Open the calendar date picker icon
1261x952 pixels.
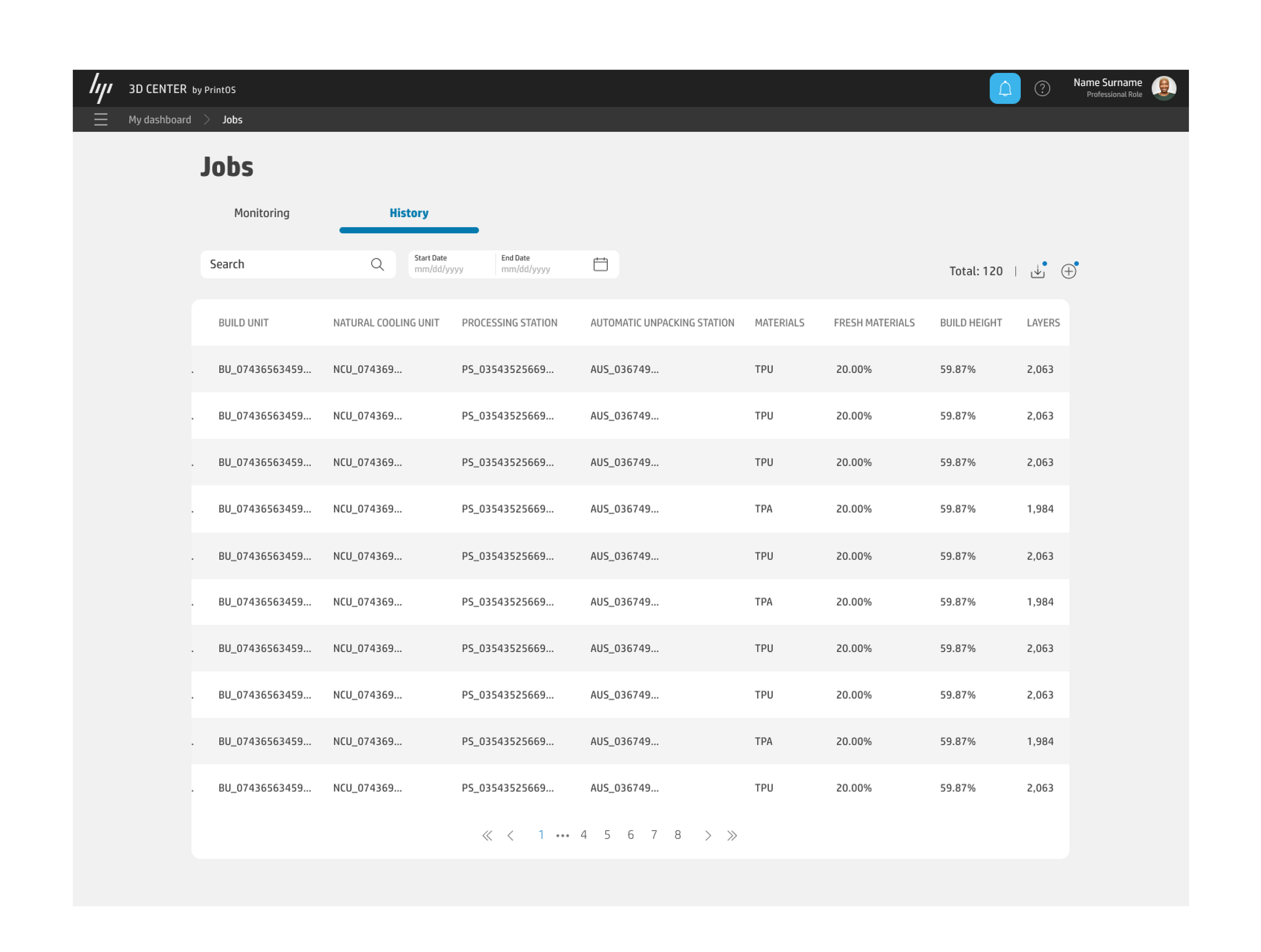point(600,264)
